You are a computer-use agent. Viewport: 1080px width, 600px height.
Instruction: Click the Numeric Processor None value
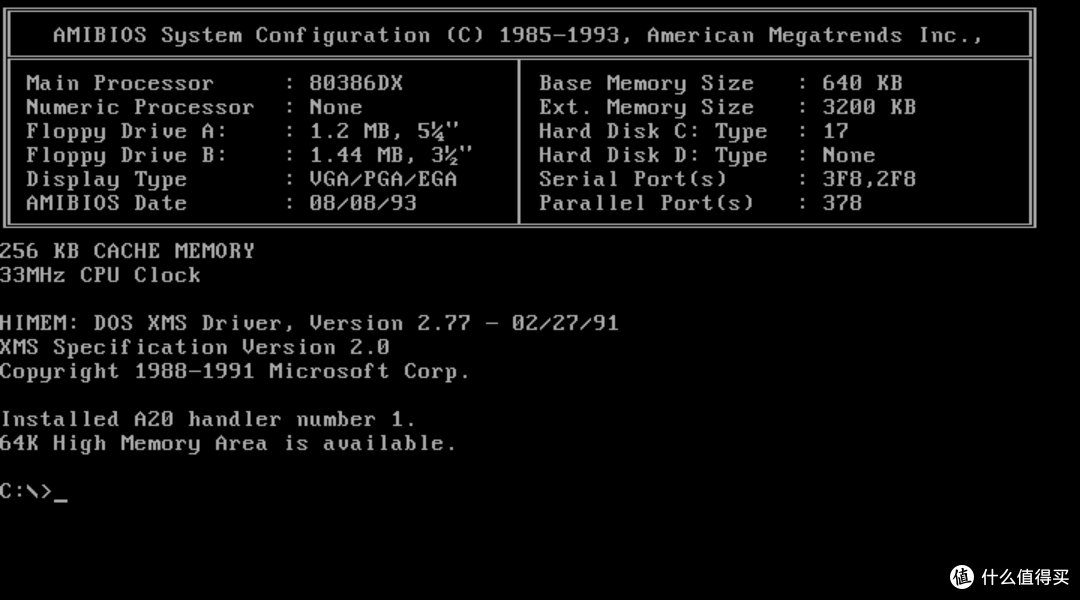(335, 107)
